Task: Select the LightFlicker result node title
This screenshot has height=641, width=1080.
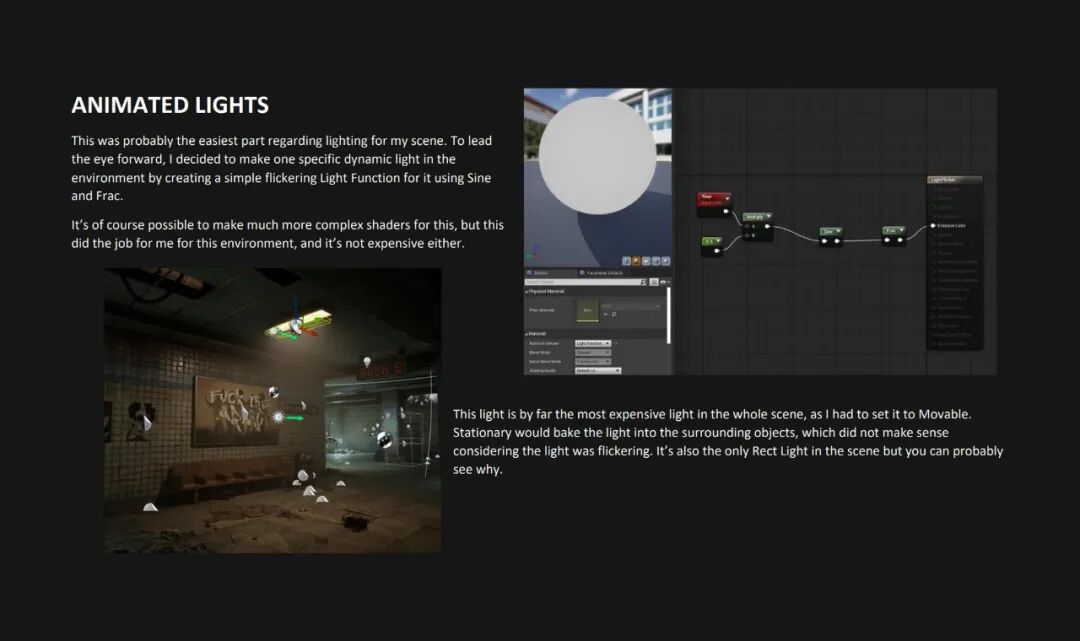Action: 955,180
